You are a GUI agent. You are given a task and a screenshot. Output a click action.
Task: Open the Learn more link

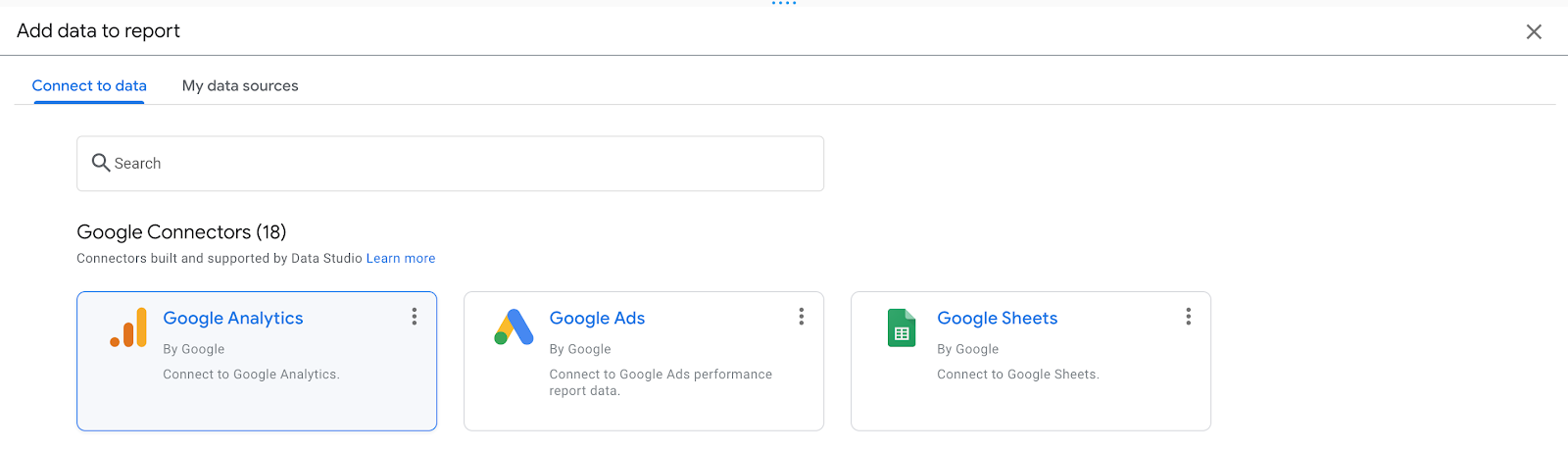point(401,259)
